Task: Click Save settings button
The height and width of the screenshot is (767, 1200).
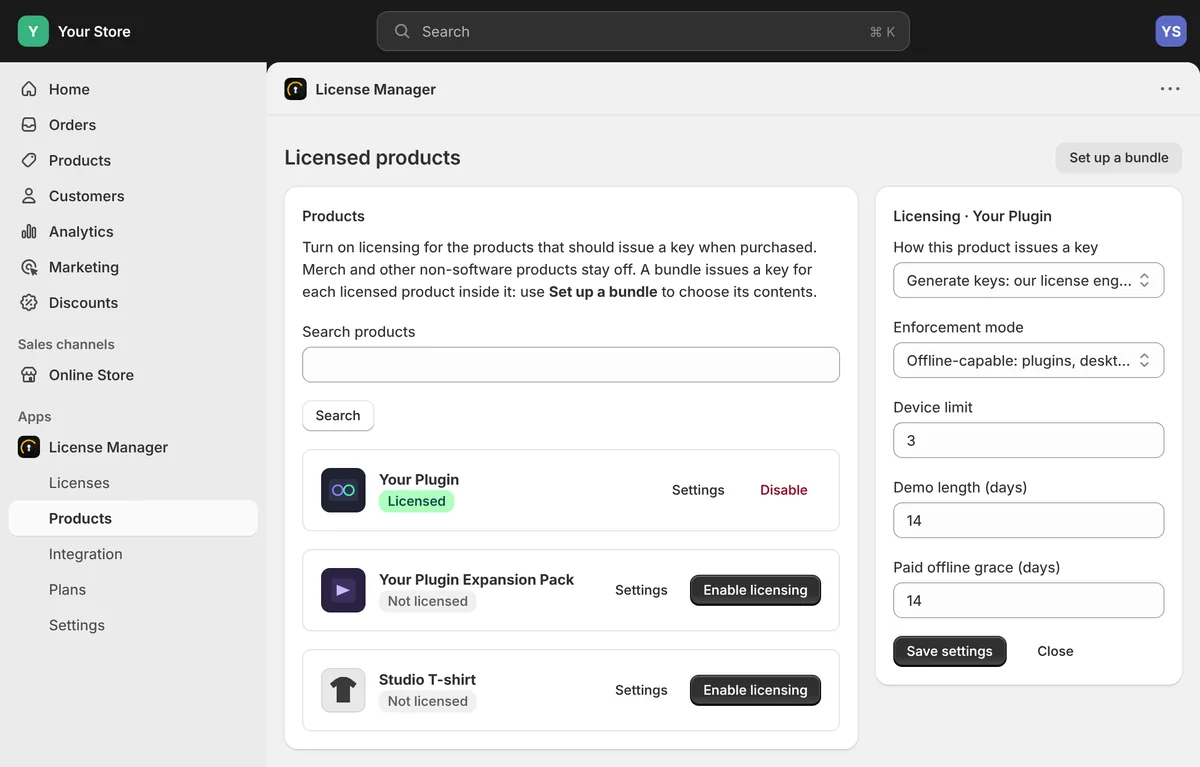Action: pos(949,651)
